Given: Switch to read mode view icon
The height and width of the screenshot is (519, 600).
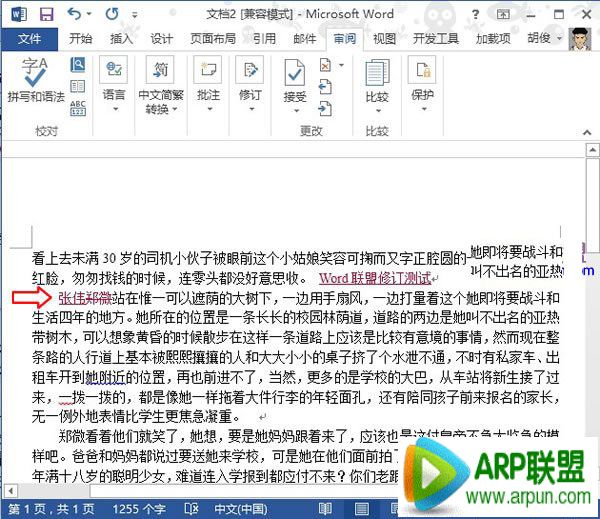Looking at the screenshot, I should 325,509.
